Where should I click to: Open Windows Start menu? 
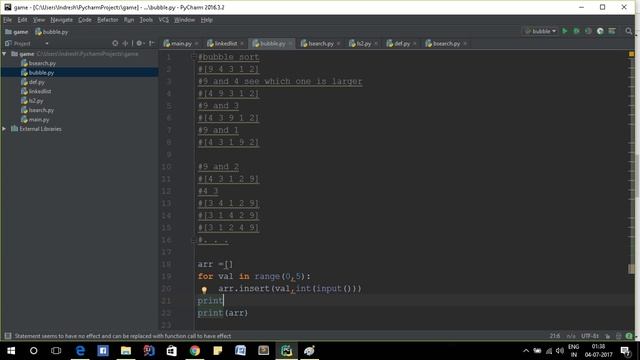[x=11, y=351]
